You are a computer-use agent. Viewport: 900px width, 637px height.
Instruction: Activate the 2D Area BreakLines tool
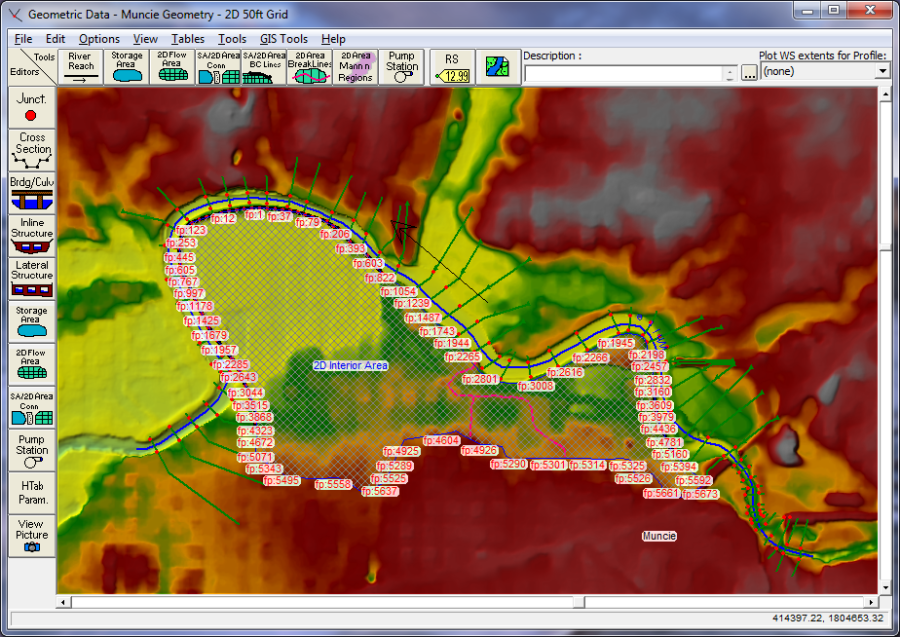310,65
